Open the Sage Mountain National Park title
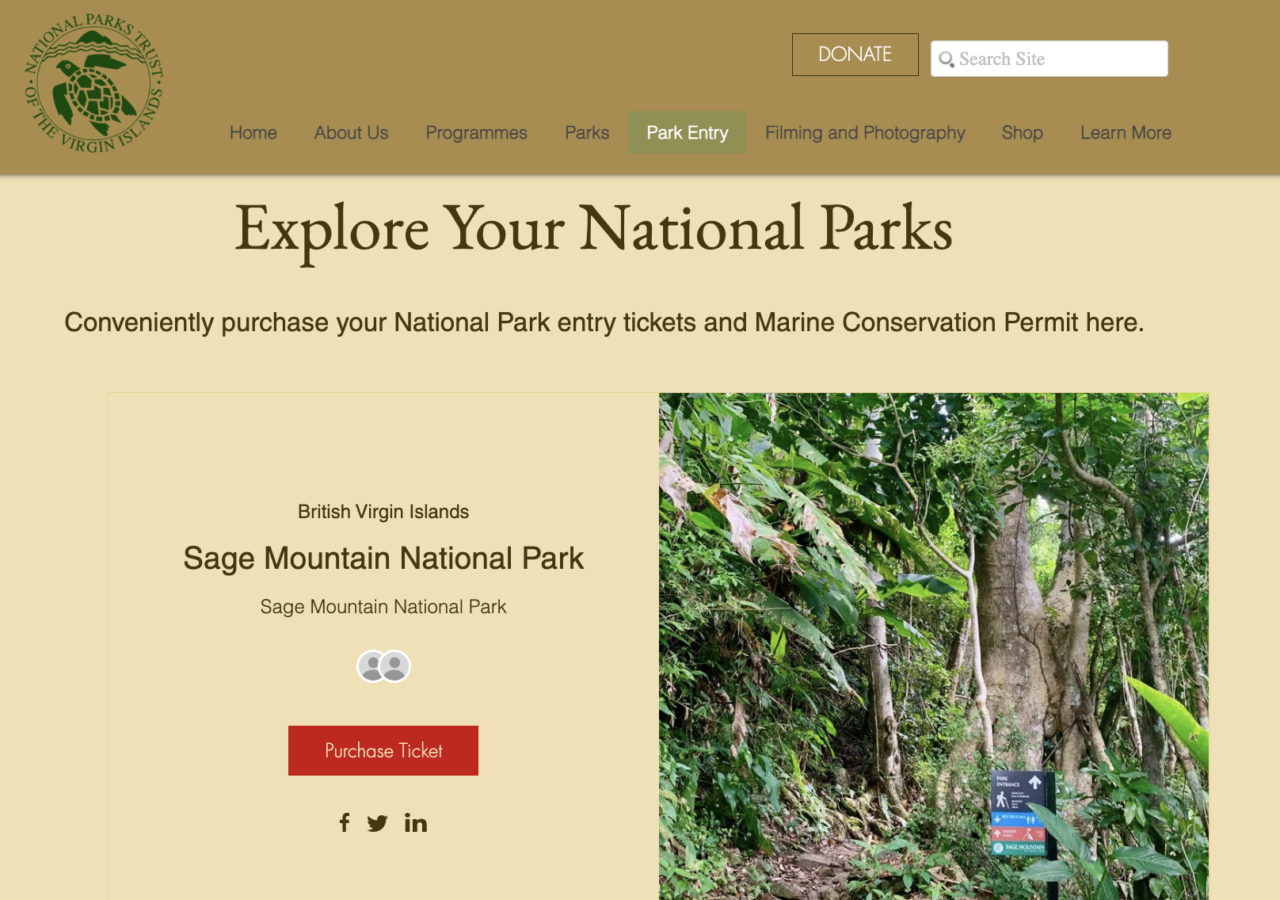The width and height of the screenshot is (1280, 900). pos(383,558)
